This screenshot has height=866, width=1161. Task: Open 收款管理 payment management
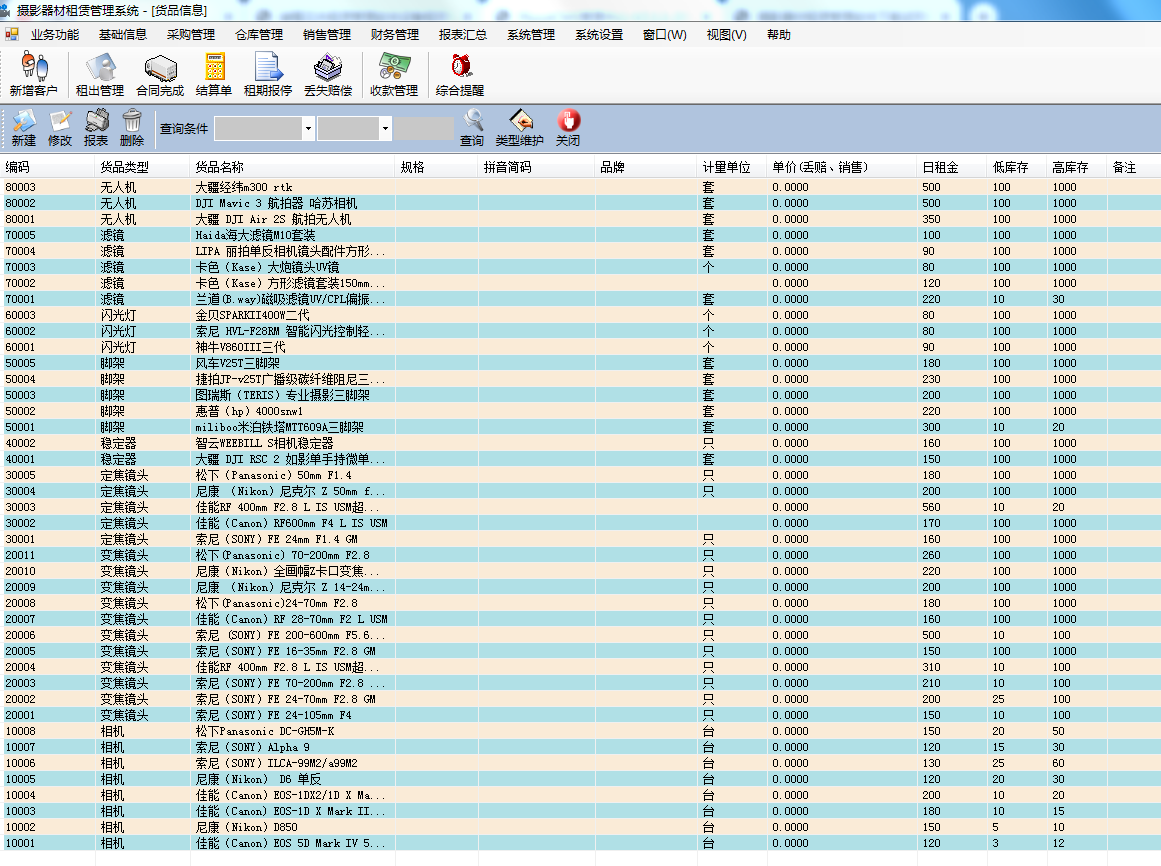pyautogui.click(x=393, y=74)
